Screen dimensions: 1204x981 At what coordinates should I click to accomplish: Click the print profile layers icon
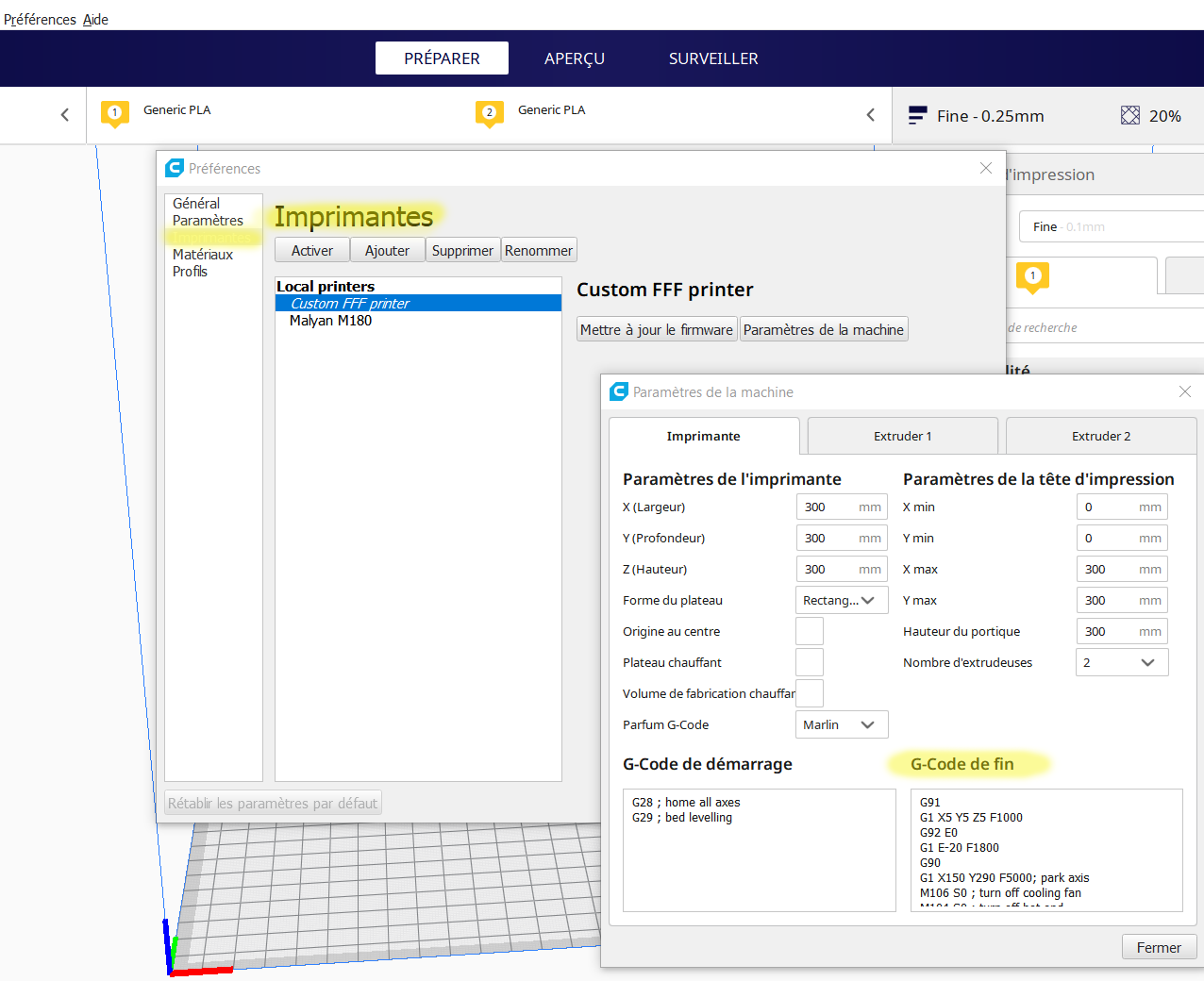917,116
